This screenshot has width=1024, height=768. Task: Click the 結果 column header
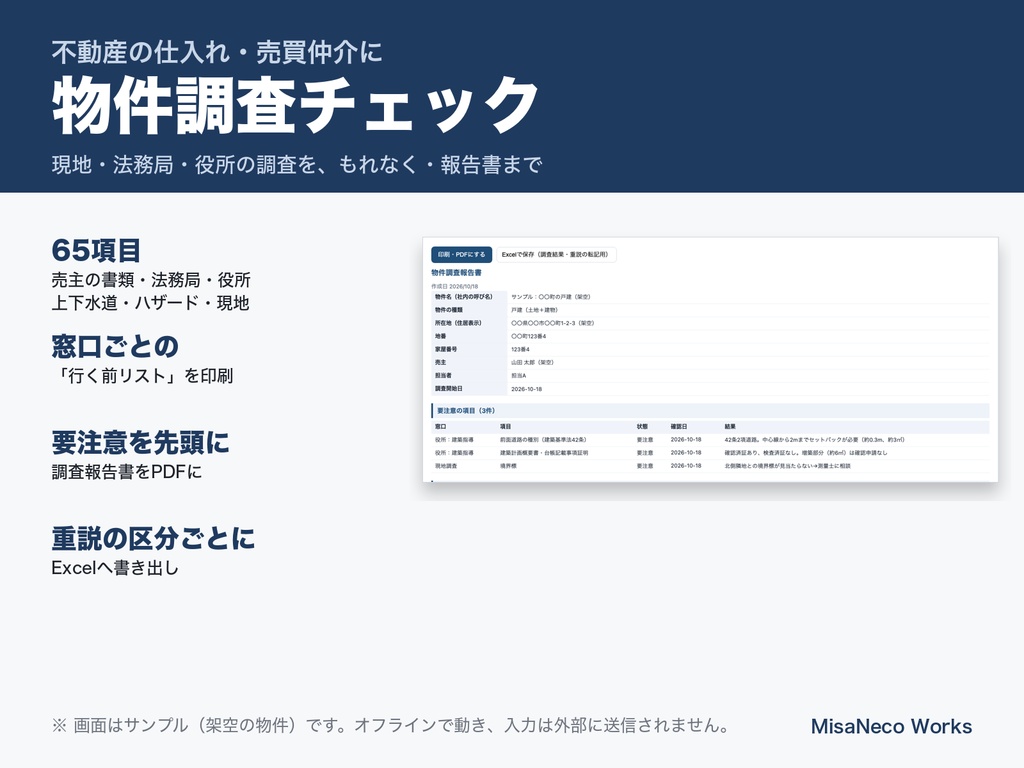[729, 426]
